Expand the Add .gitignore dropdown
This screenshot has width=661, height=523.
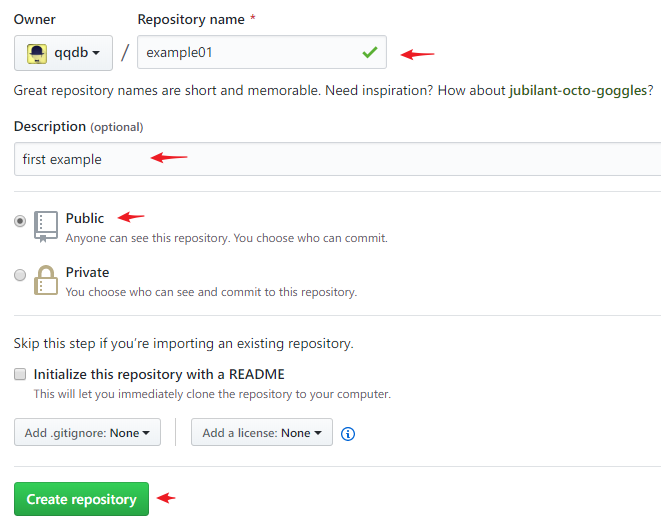click(x=87, y=432)
